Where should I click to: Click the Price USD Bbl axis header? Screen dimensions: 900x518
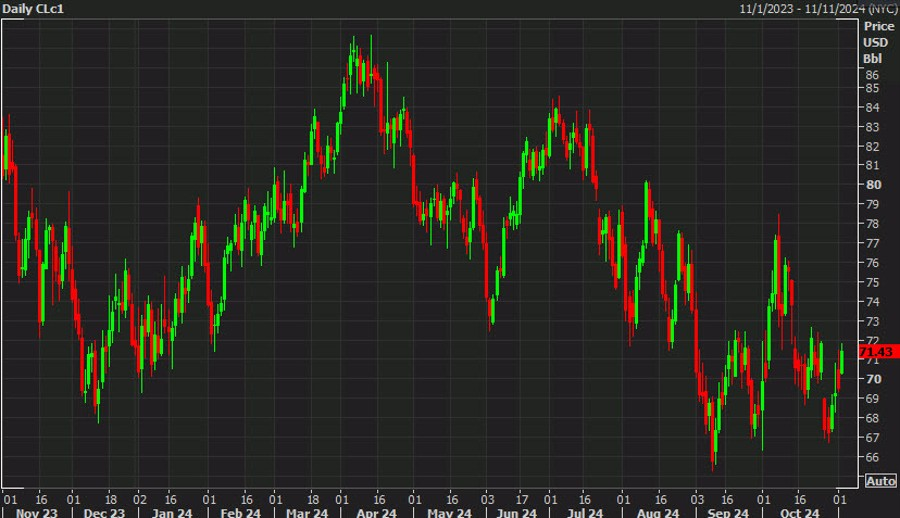coord(878,42)
